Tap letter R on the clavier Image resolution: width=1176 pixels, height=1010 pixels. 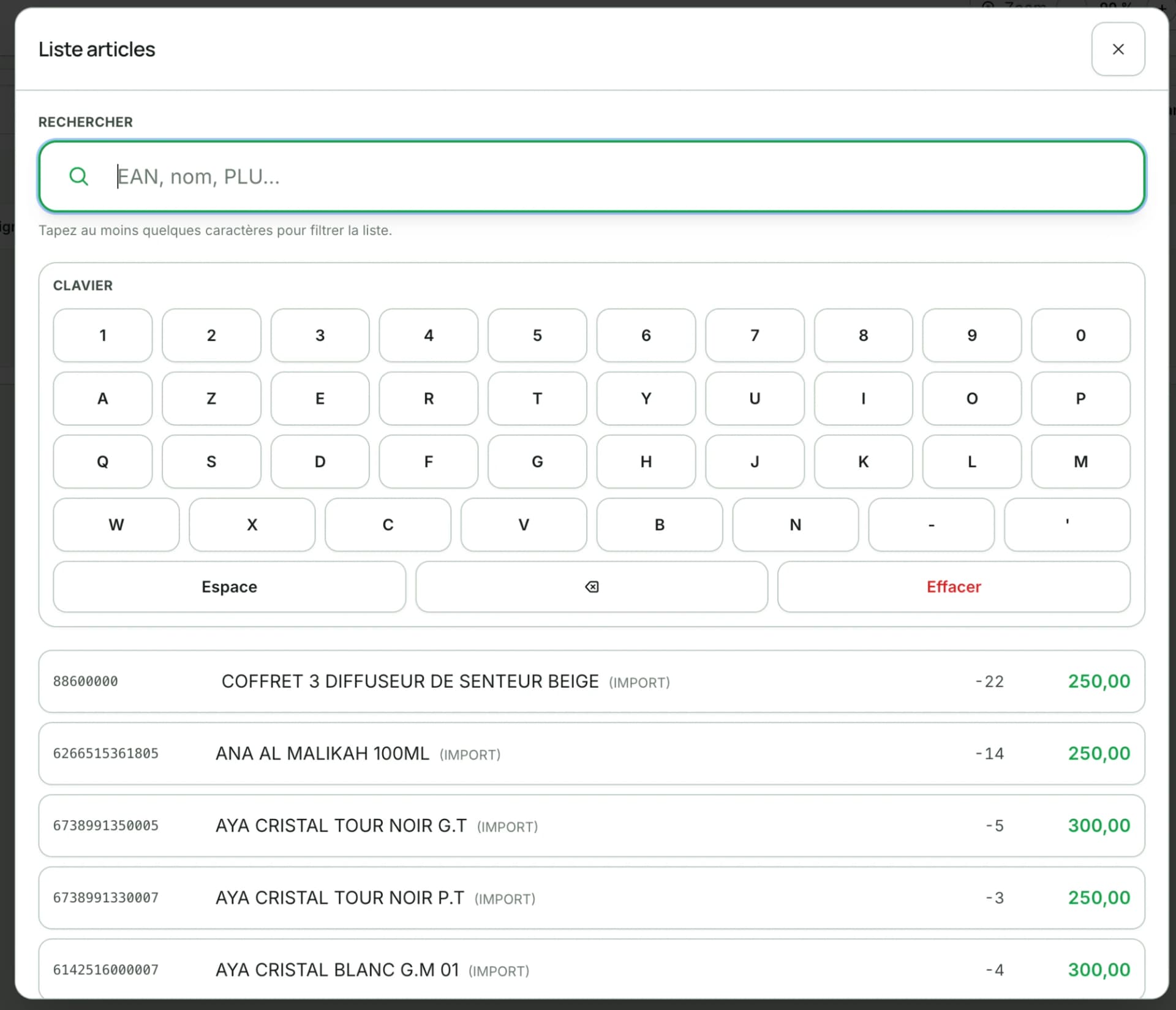[x=429, y=399]
